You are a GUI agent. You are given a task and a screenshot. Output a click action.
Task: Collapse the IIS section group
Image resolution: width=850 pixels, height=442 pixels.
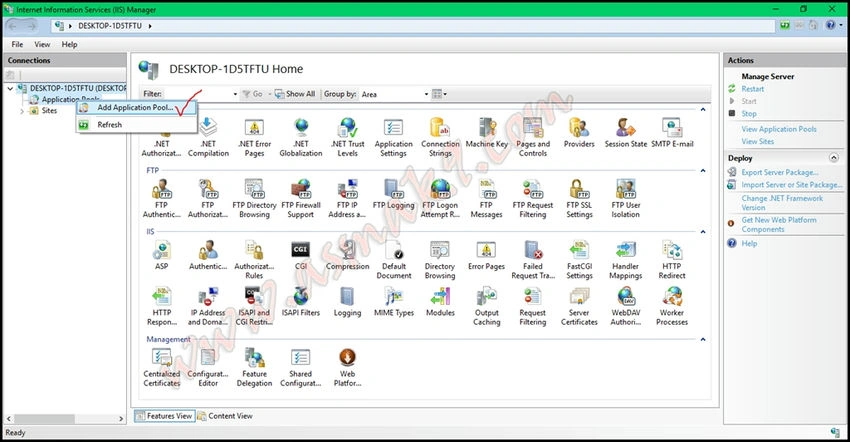click(x=703, y=232)
